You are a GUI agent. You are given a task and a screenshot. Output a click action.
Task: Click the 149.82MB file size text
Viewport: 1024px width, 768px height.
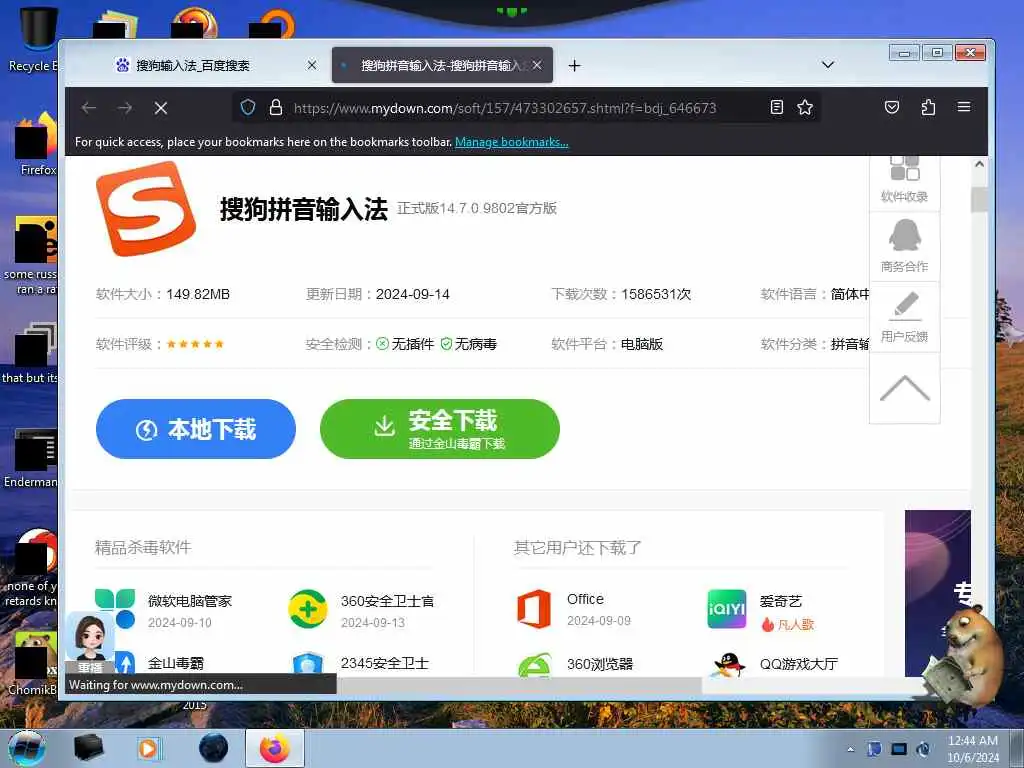point(198,295)
